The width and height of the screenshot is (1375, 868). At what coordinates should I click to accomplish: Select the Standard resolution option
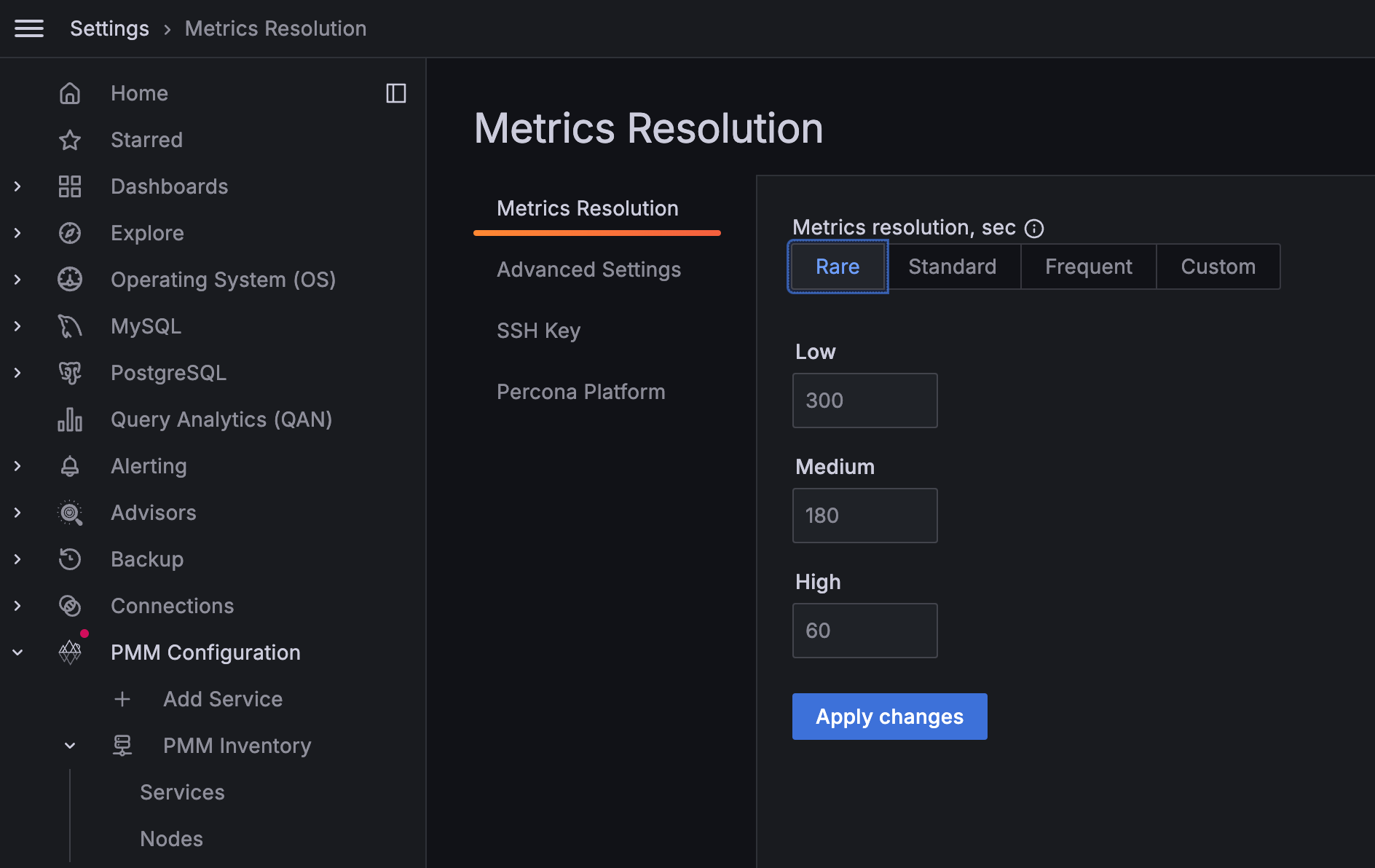click(952, 267)
